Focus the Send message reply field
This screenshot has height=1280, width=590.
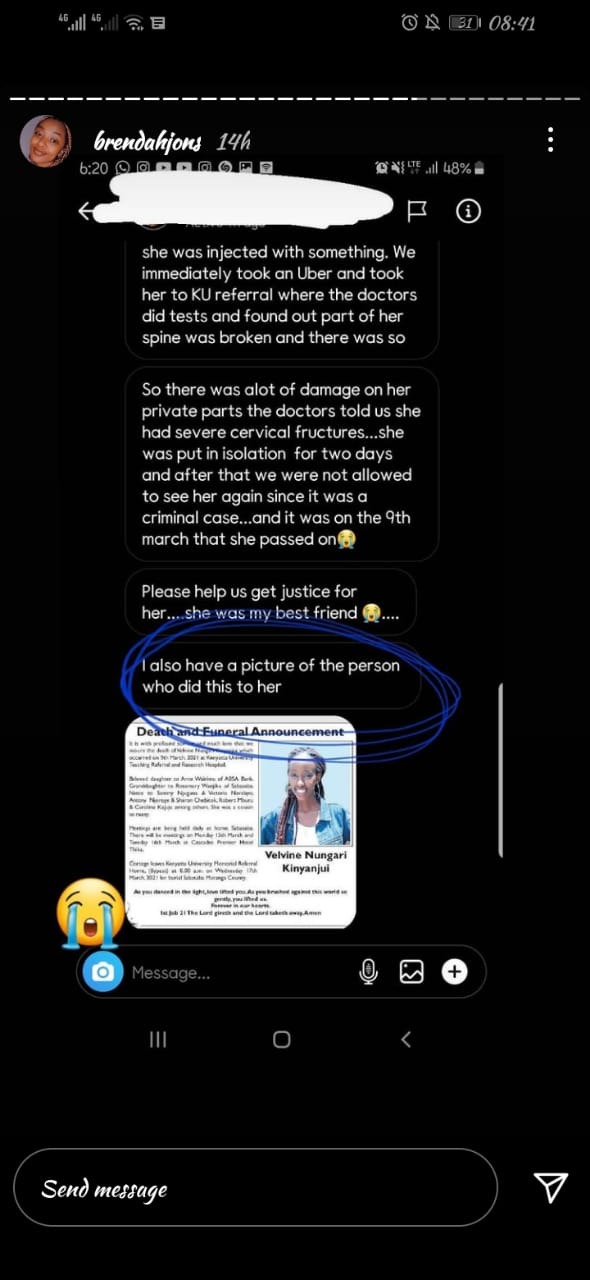point(255,1188)
